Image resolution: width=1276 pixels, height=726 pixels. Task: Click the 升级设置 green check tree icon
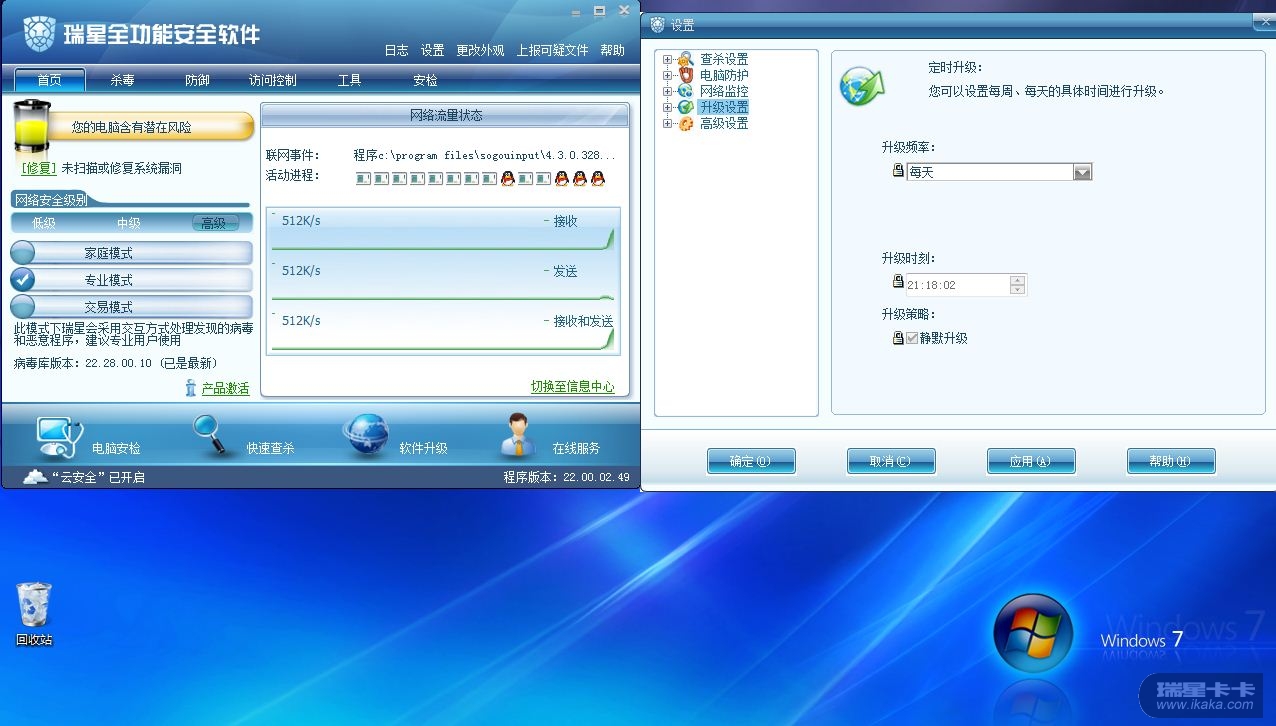(685, 107)
